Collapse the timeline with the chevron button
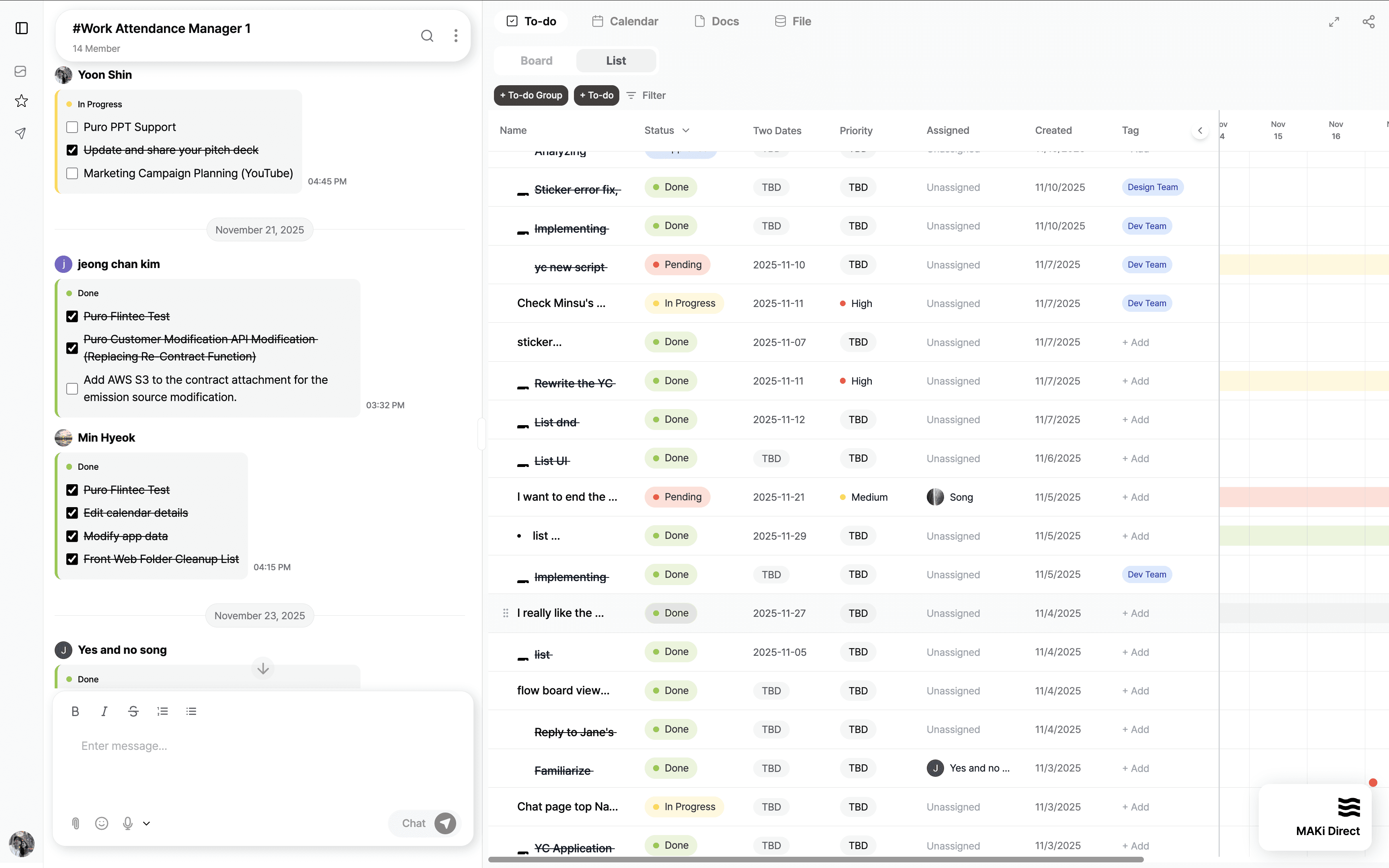Viewport: 1389px width, 868px height. [x=1200, y=130]
